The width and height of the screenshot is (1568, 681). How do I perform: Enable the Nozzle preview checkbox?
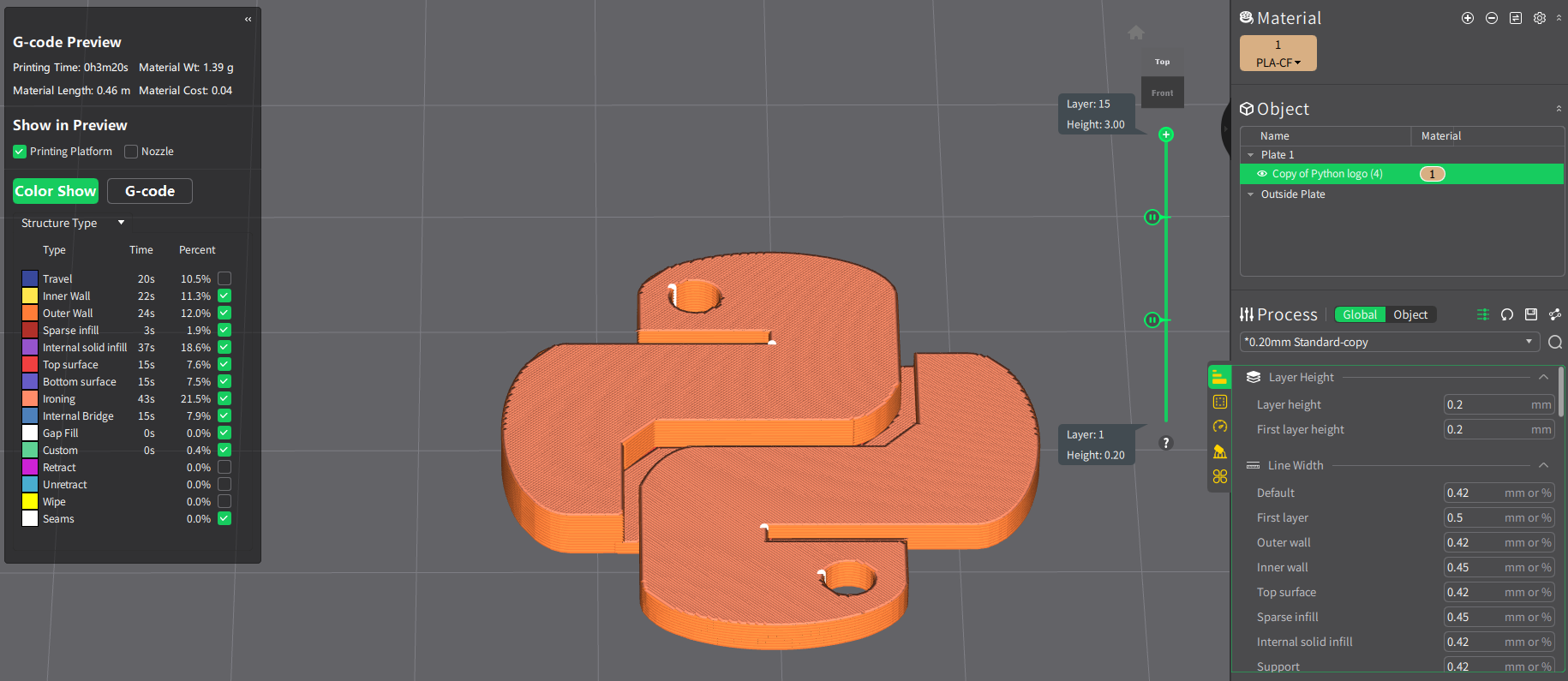point(131,152)
